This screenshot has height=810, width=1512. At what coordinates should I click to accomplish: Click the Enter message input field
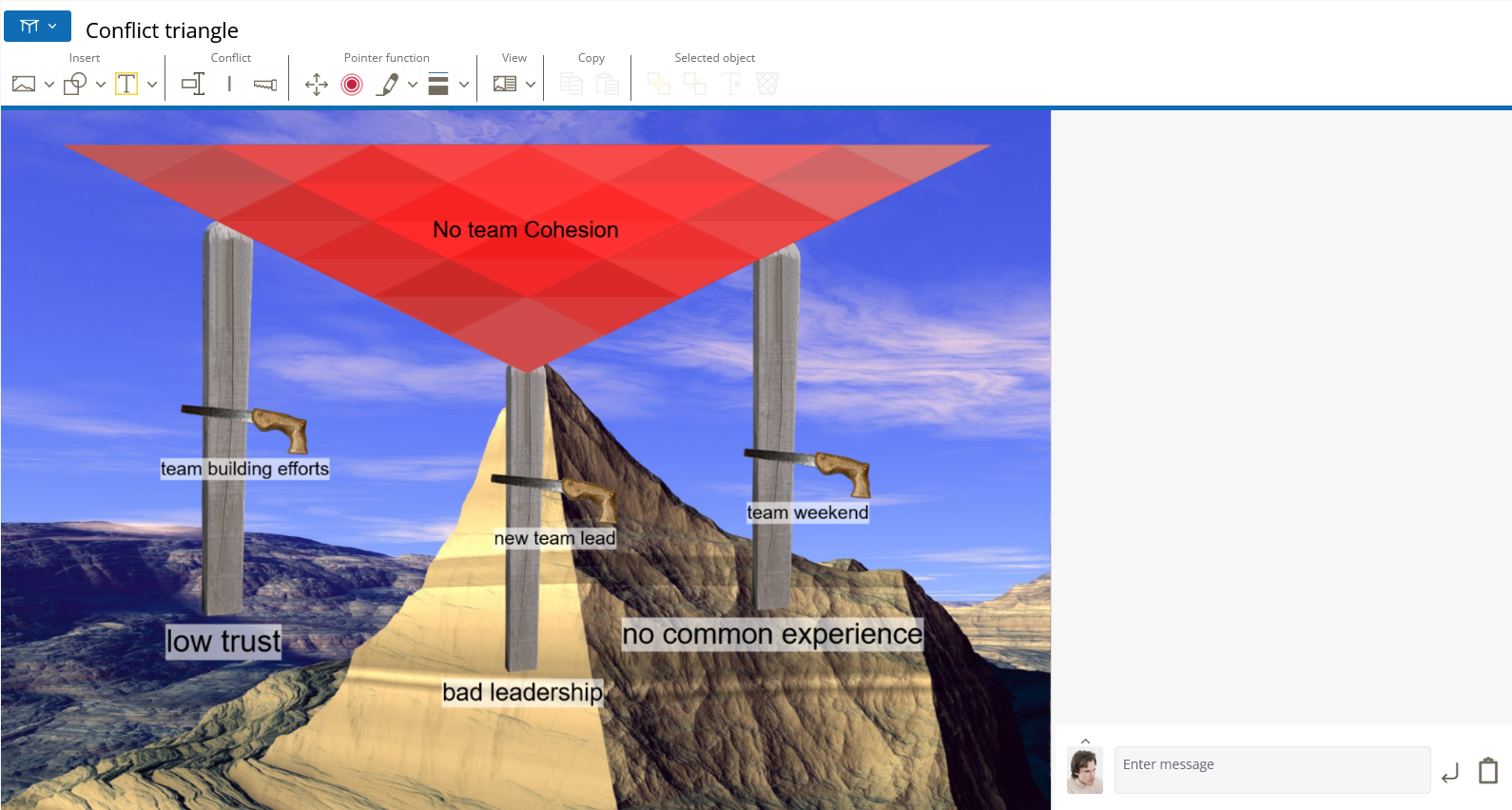[1272, 769]
